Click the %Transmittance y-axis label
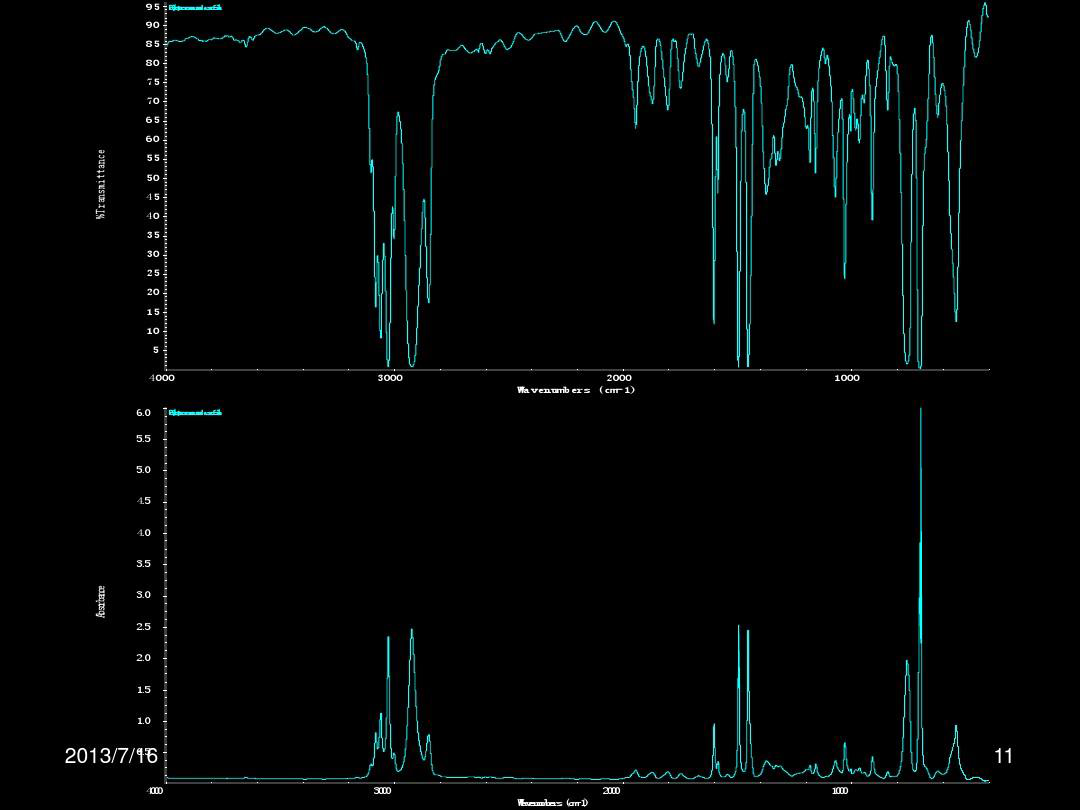Image resolution: width=1080 pixels, height=810 pixels. coord(102,185)
